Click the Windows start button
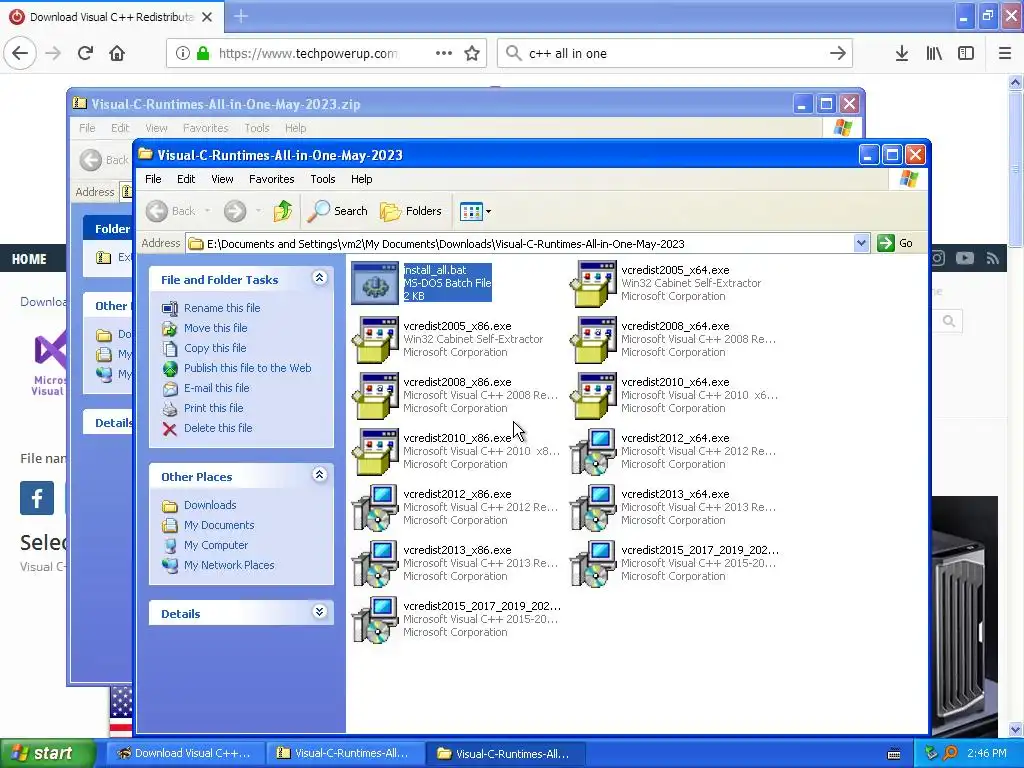 click(47, 753)
